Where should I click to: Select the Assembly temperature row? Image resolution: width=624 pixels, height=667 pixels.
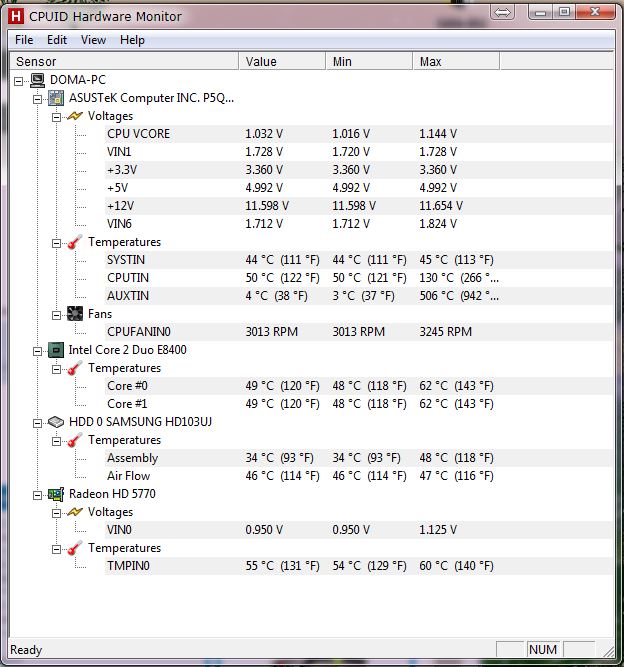coord(359,458)
